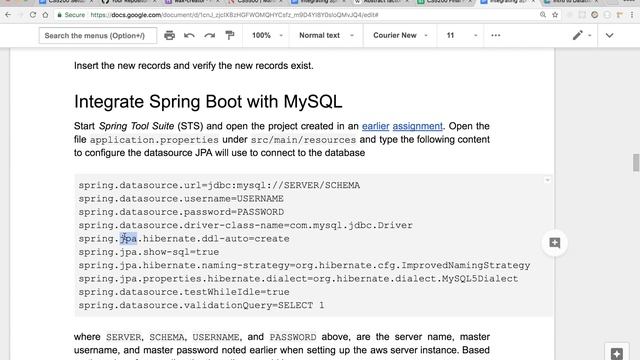
Task: Reload the current page
Action: click(33, 15)
